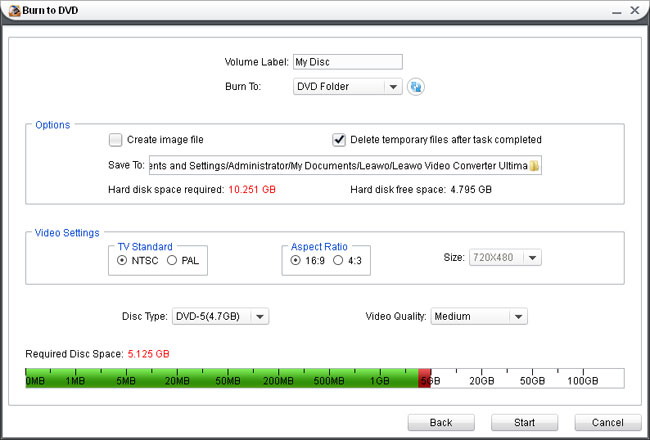Open the Save To folder browse icon

[x=534, y=165]
